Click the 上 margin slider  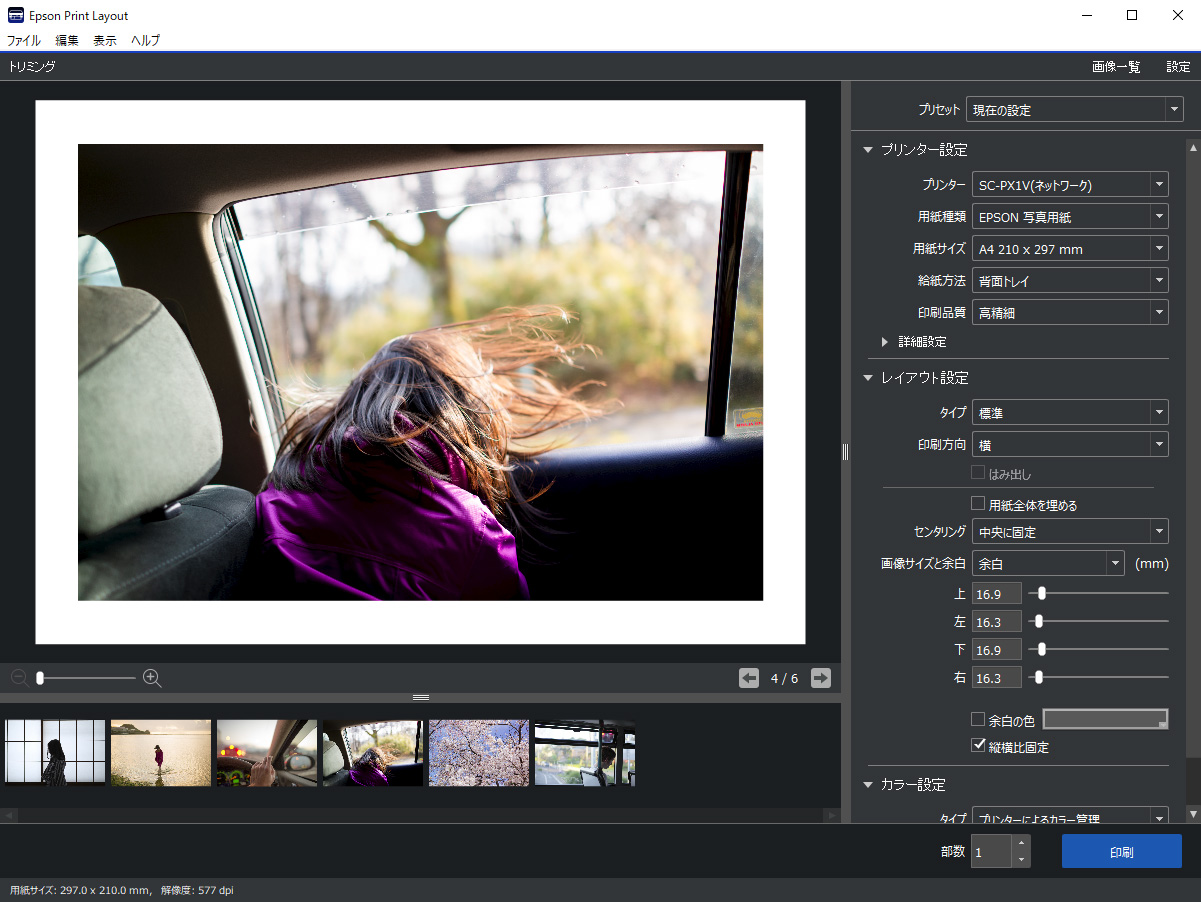1042,593
